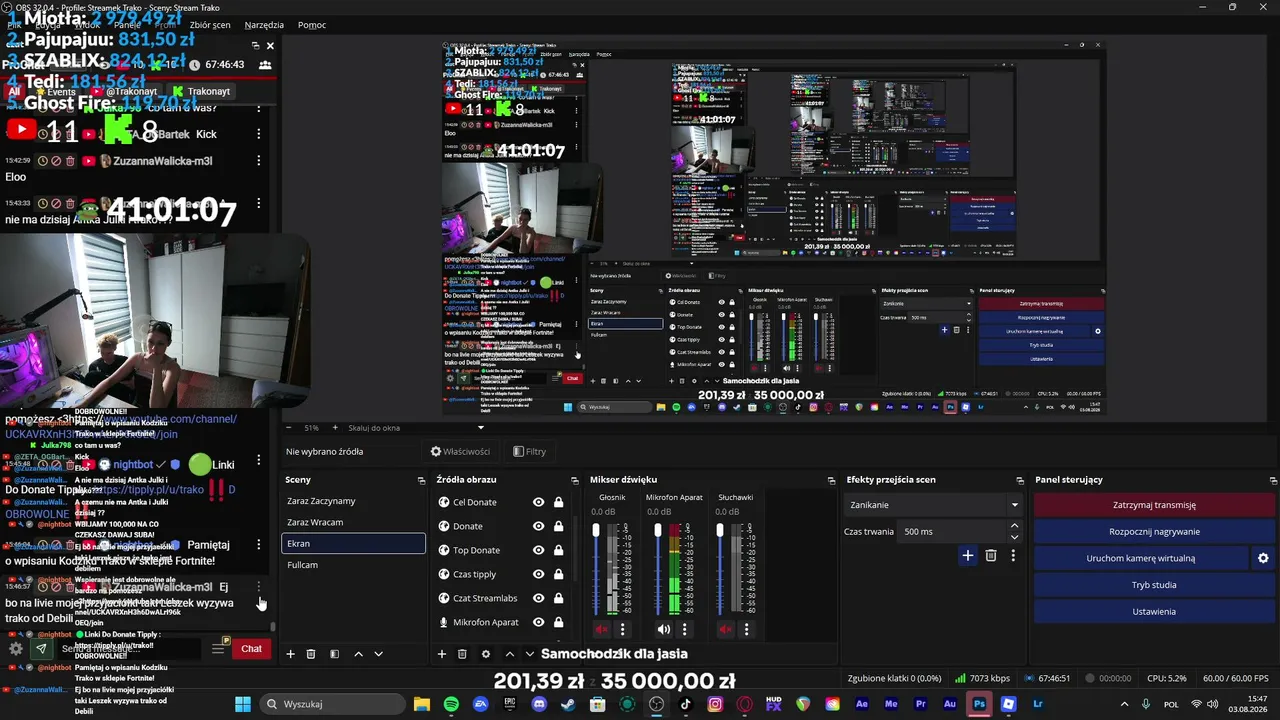Open the Pomoc menu
This screenshot has width=1280, height=720.
pos(312,25)
